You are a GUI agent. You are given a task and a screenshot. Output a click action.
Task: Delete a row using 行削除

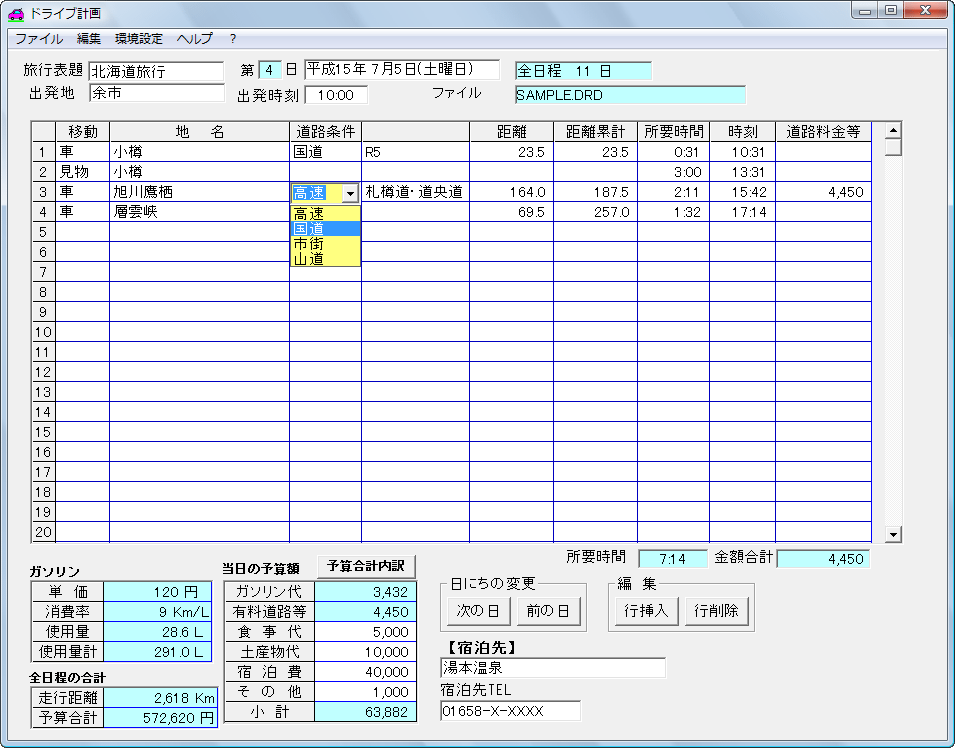716,611
